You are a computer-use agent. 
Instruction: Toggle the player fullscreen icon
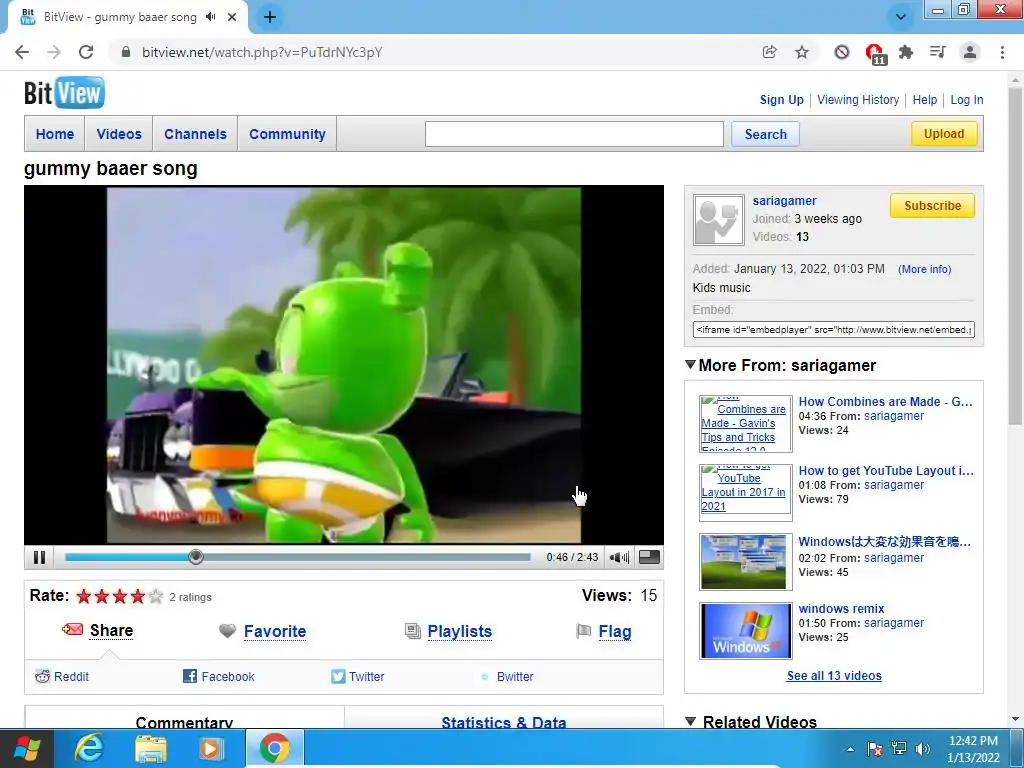pos(649,557)
